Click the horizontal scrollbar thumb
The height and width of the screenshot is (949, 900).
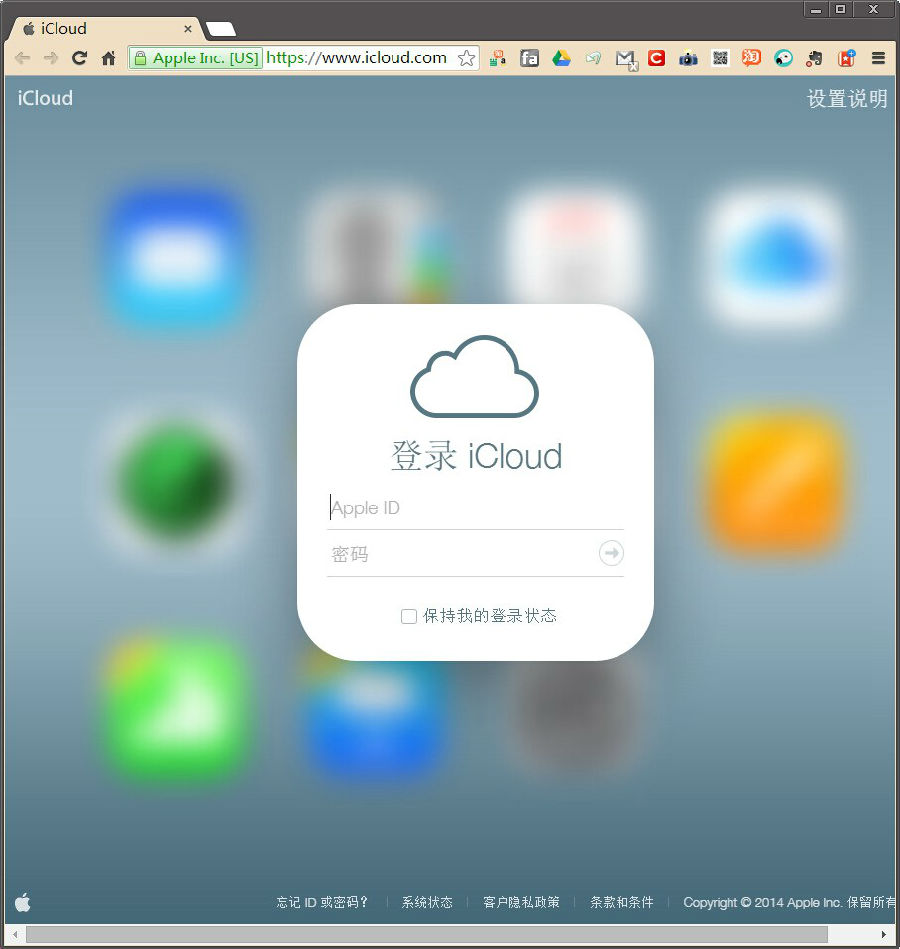tap(427, 934)
